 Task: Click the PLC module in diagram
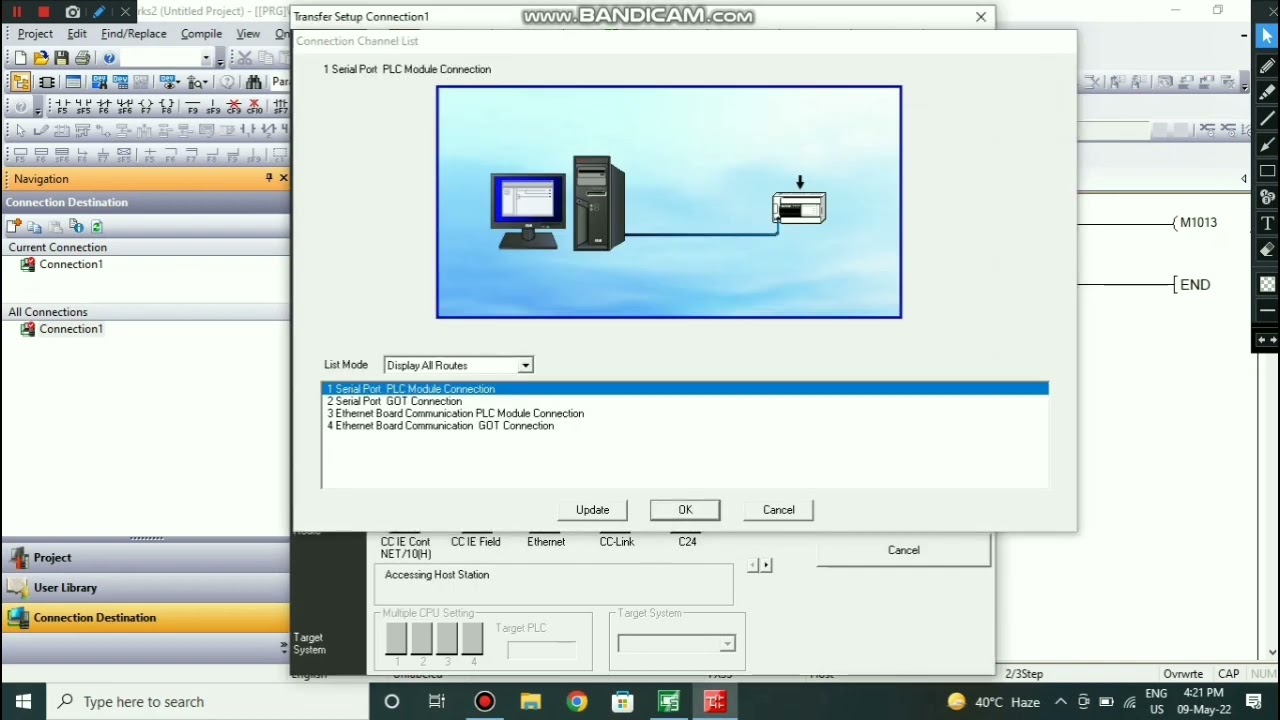(800, 209)
